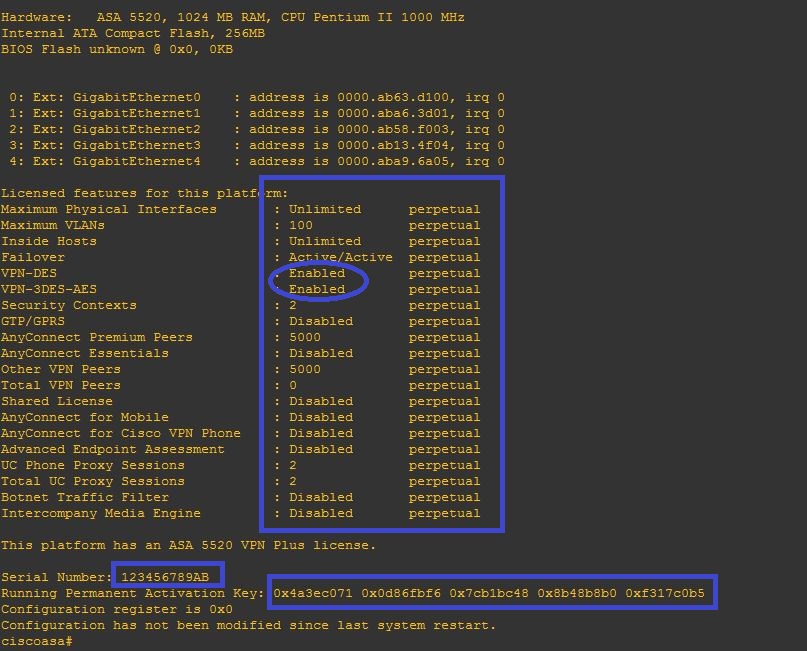Screen dimensions: 807x651
Task: Click the VPN-3DES-AES feature label
Action: coord(49,289)
